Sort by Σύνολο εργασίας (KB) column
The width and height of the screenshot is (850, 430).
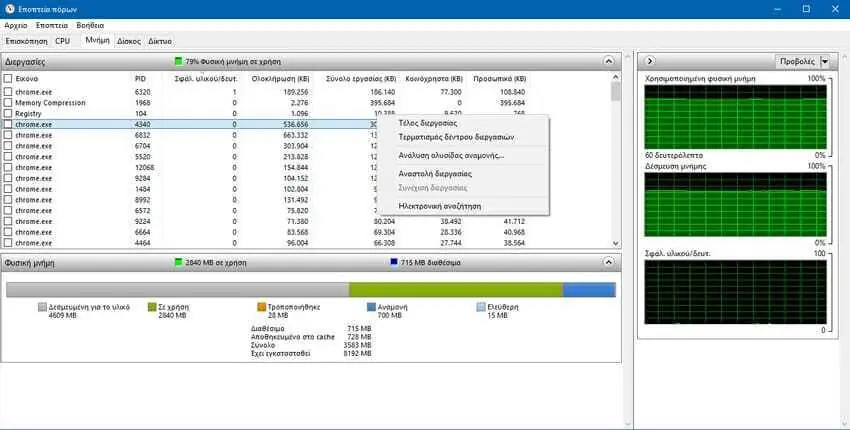(x=360, y=79)
